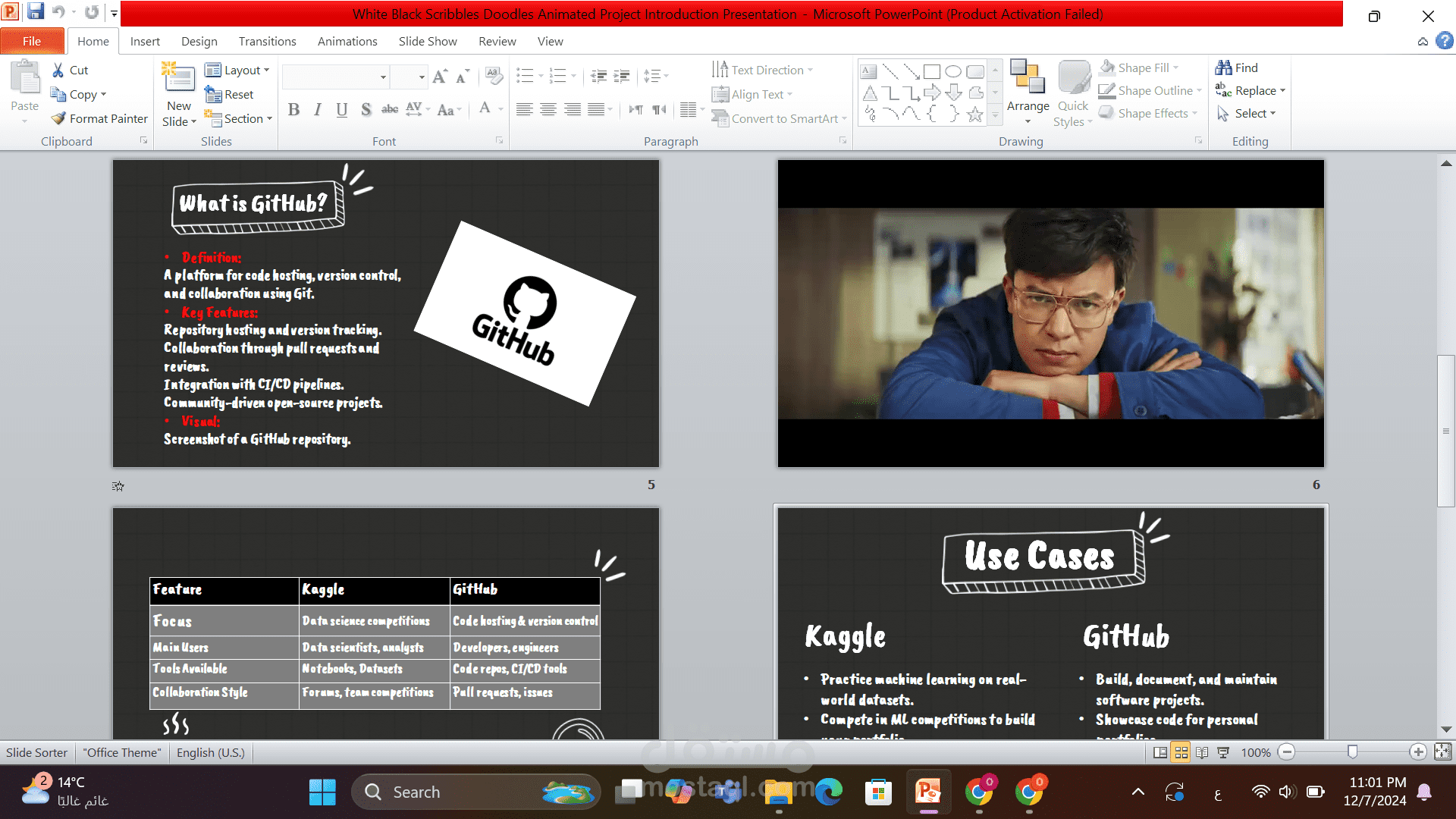Clear all formatting icon
1456x819 pixels.
(x=494, y=76)
